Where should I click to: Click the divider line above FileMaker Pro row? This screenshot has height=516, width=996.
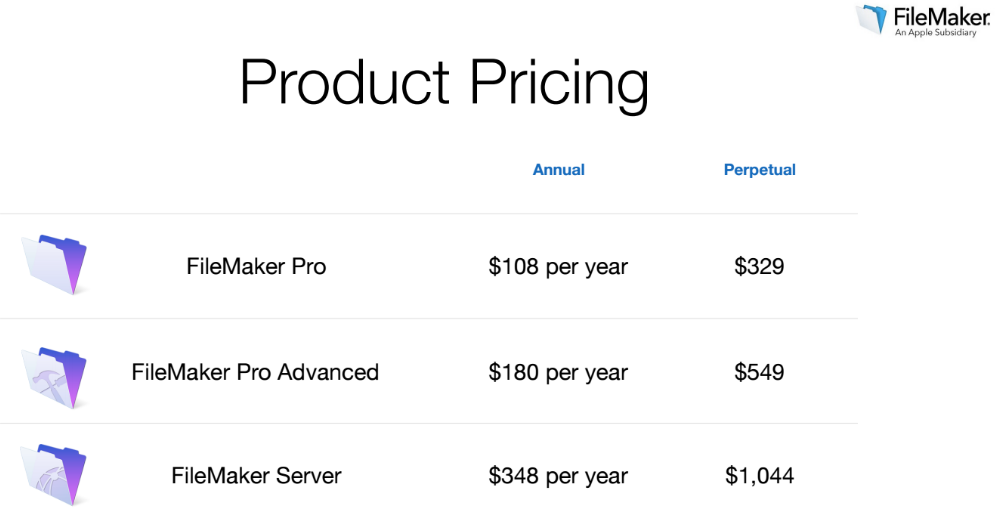pyautogui.click(x=428, y=214)
